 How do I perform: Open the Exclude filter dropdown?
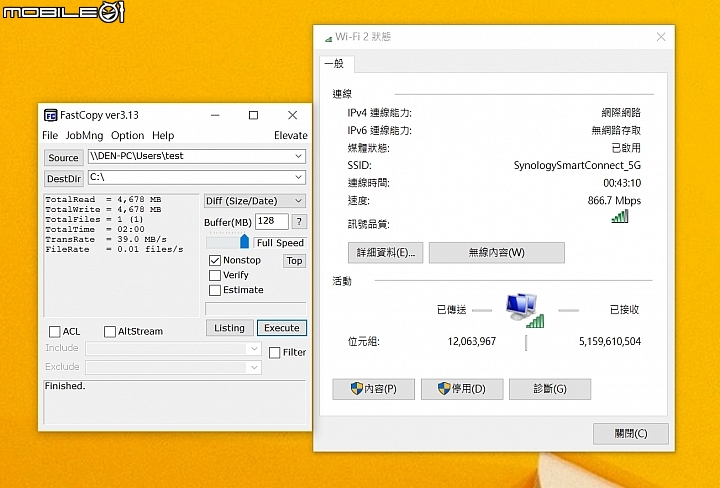pyautogui.click(x=254, y=367)
